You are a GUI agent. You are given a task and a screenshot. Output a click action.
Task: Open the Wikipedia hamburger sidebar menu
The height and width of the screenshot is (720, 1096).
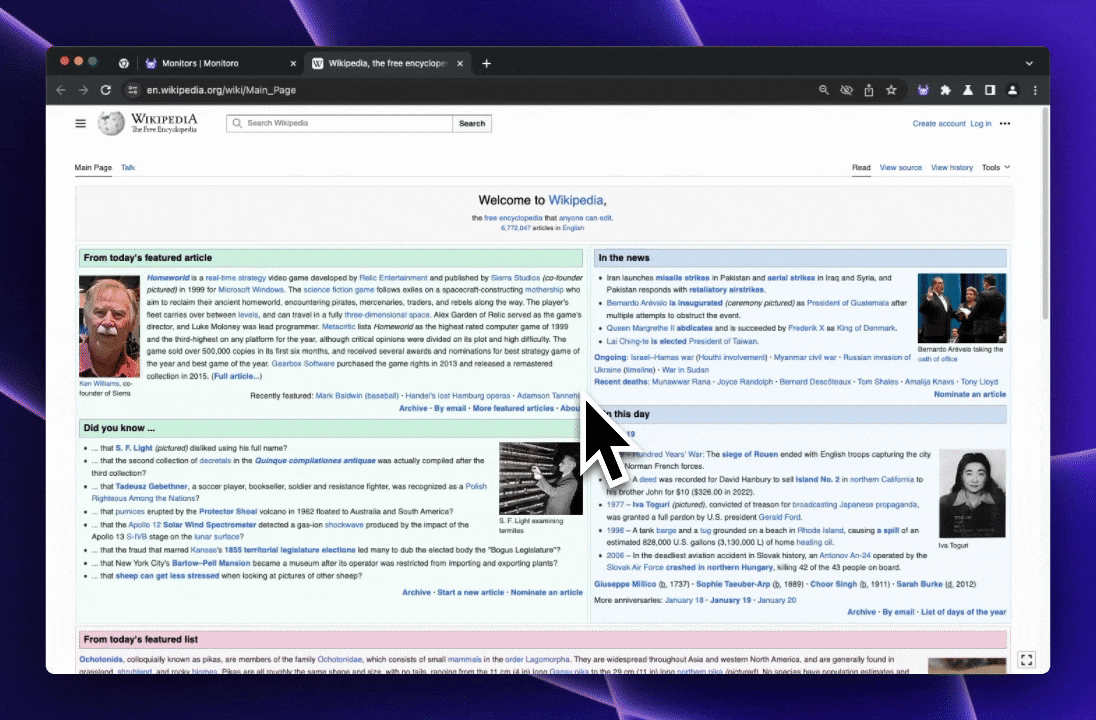pos(80,123)
